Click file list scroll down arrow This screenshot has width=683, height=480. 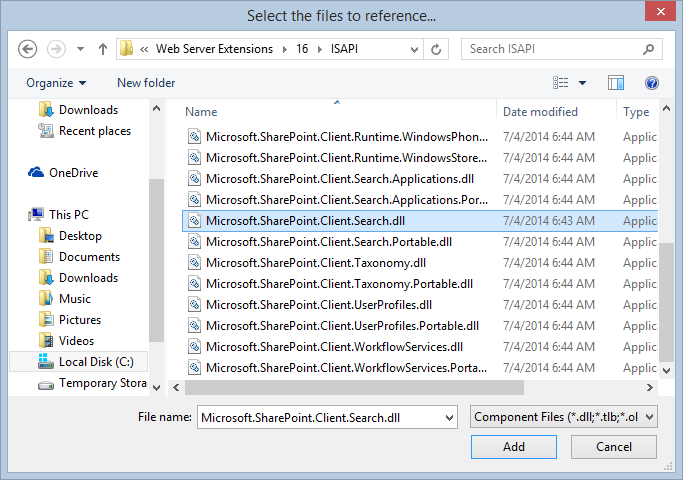click(666, 371)
